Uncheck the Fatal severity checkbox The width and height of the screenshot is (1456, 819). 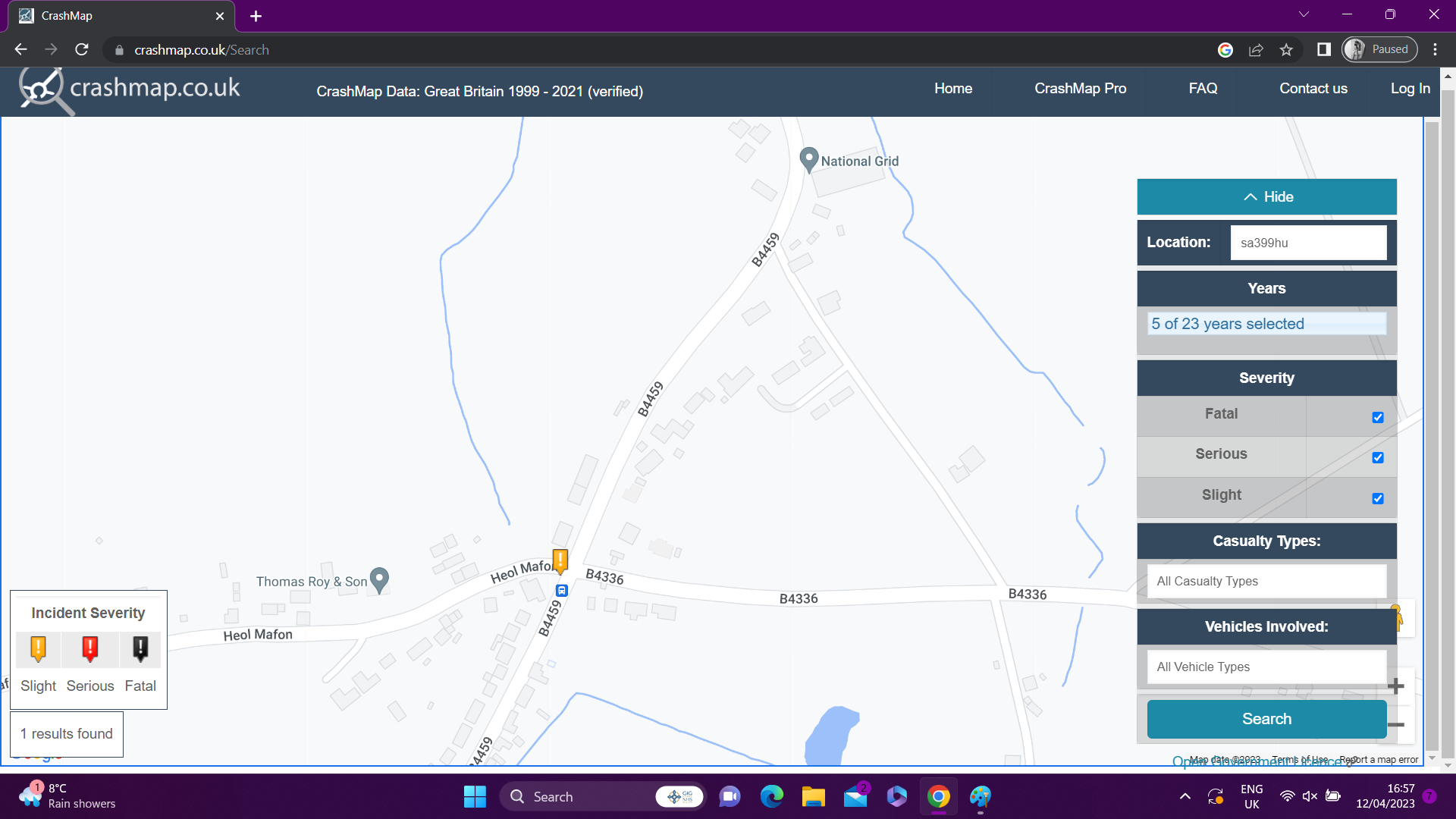(1378, 417)
